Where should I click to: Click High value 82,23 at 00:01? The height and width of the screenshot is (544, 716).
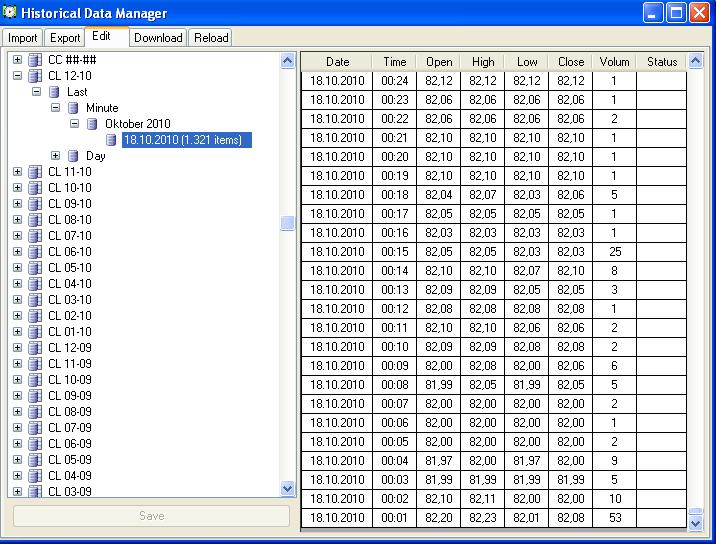coord(483,518)
